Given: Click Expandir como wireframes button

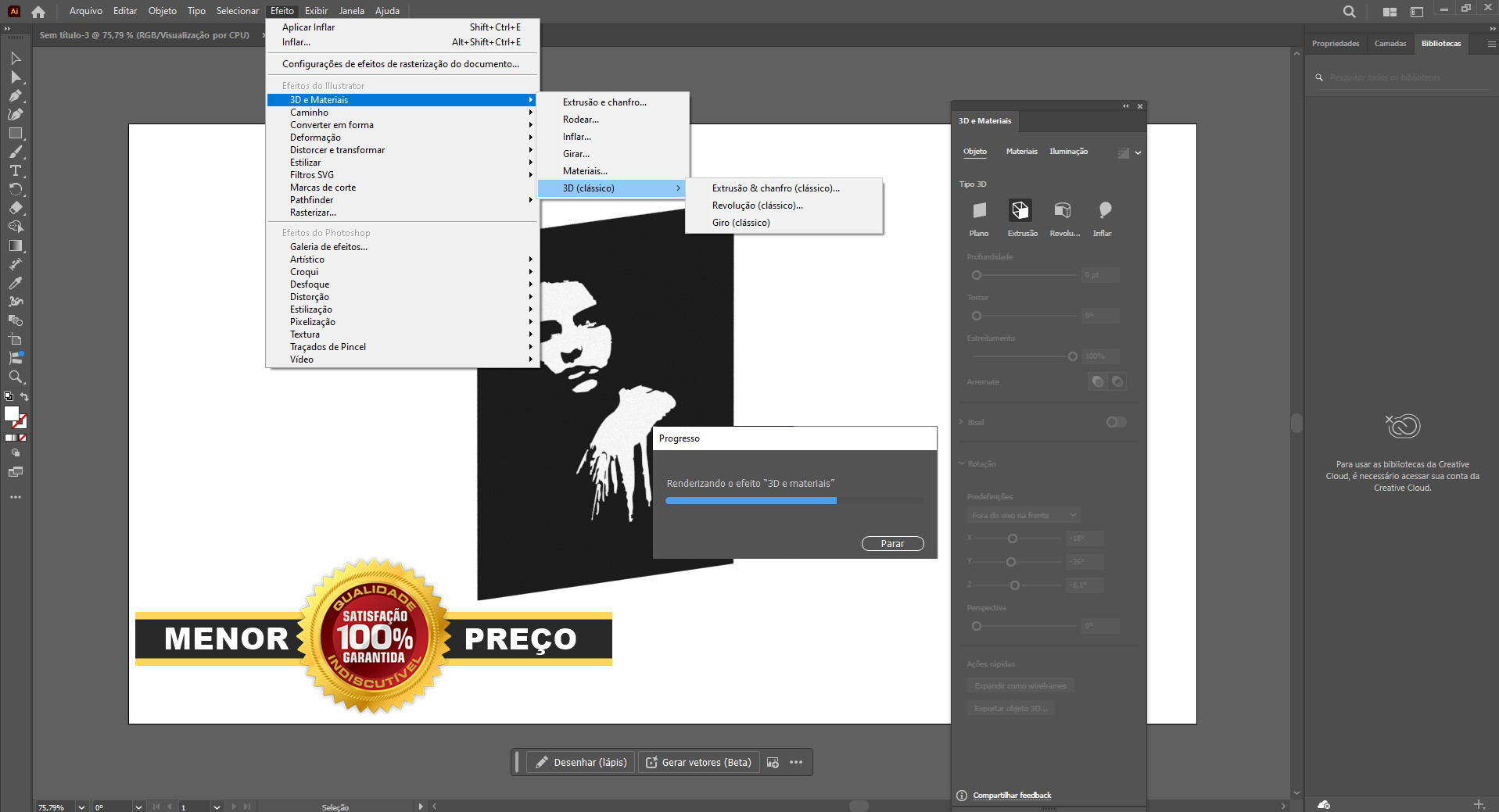Looking at the screenshot, I should tap(1020, 686).
